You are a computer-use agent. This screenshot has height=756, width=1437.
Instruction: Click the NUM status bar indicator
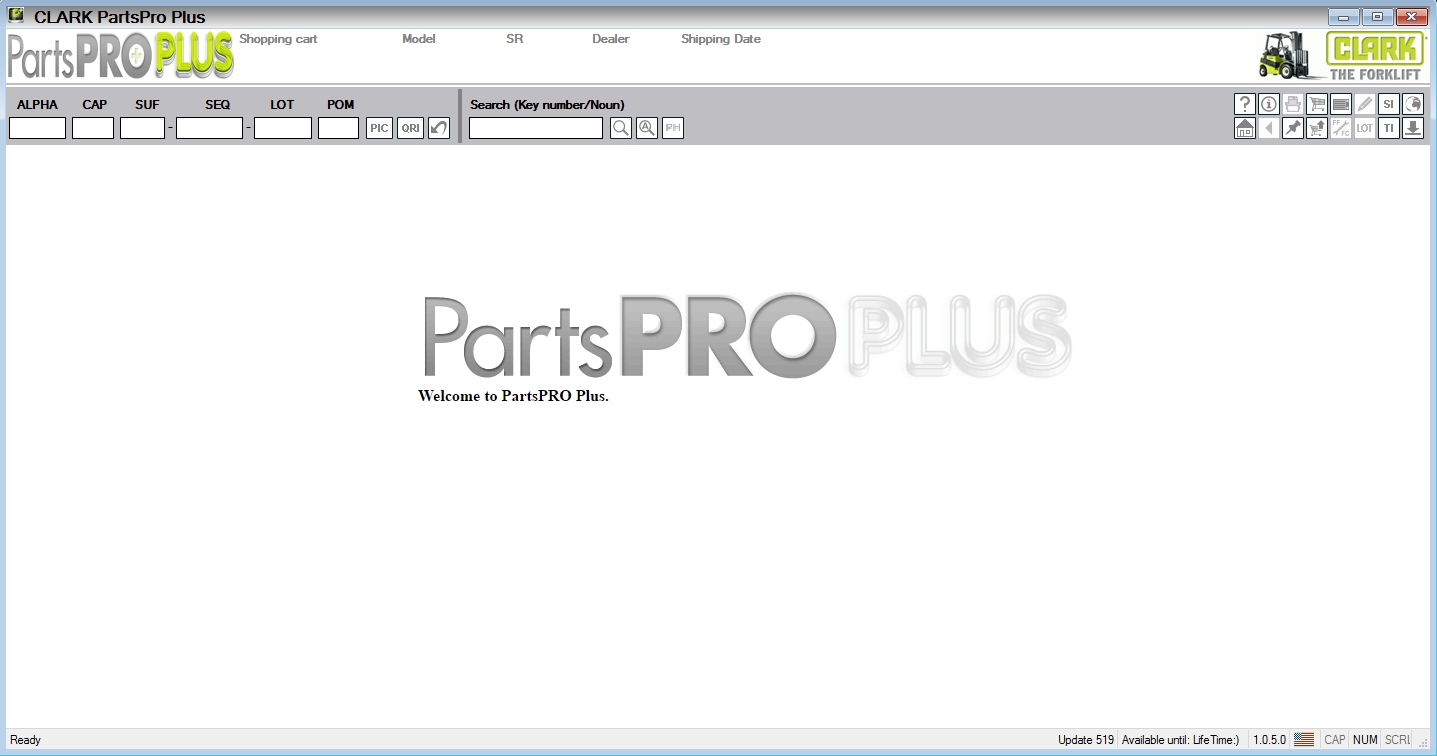(1366, 740)
